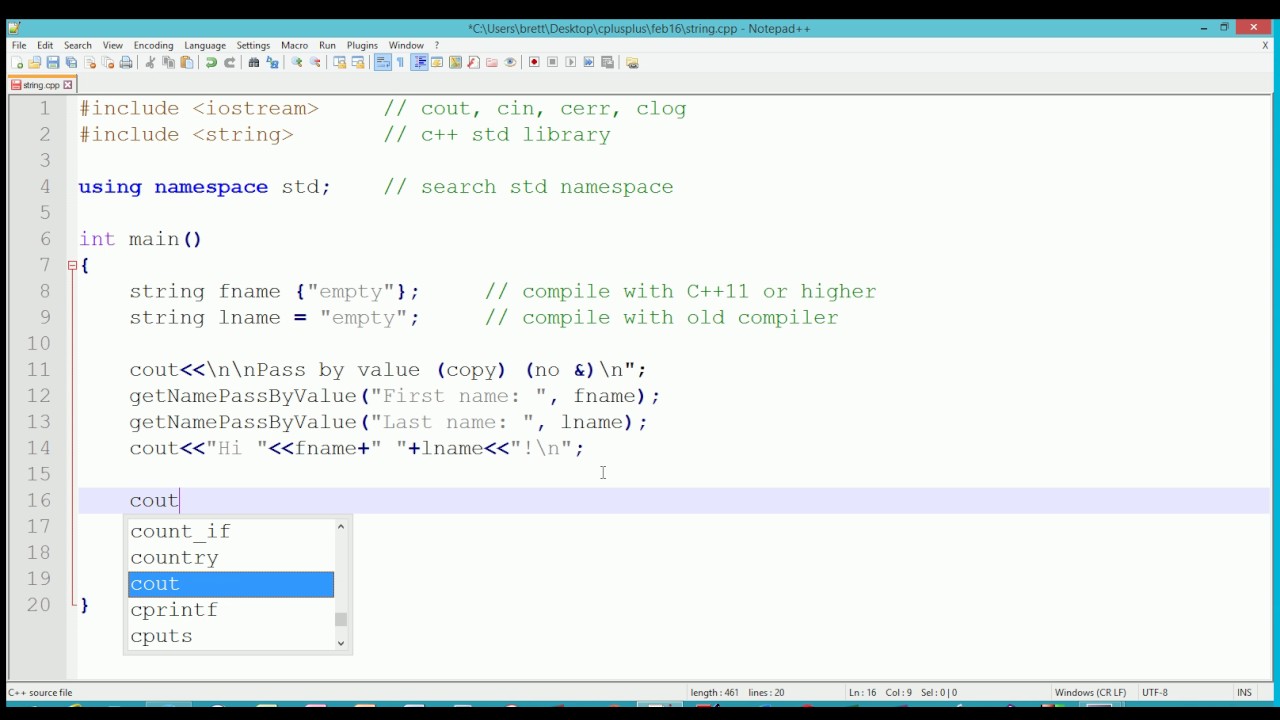Open the Macro menu

[x=294, y=45]
